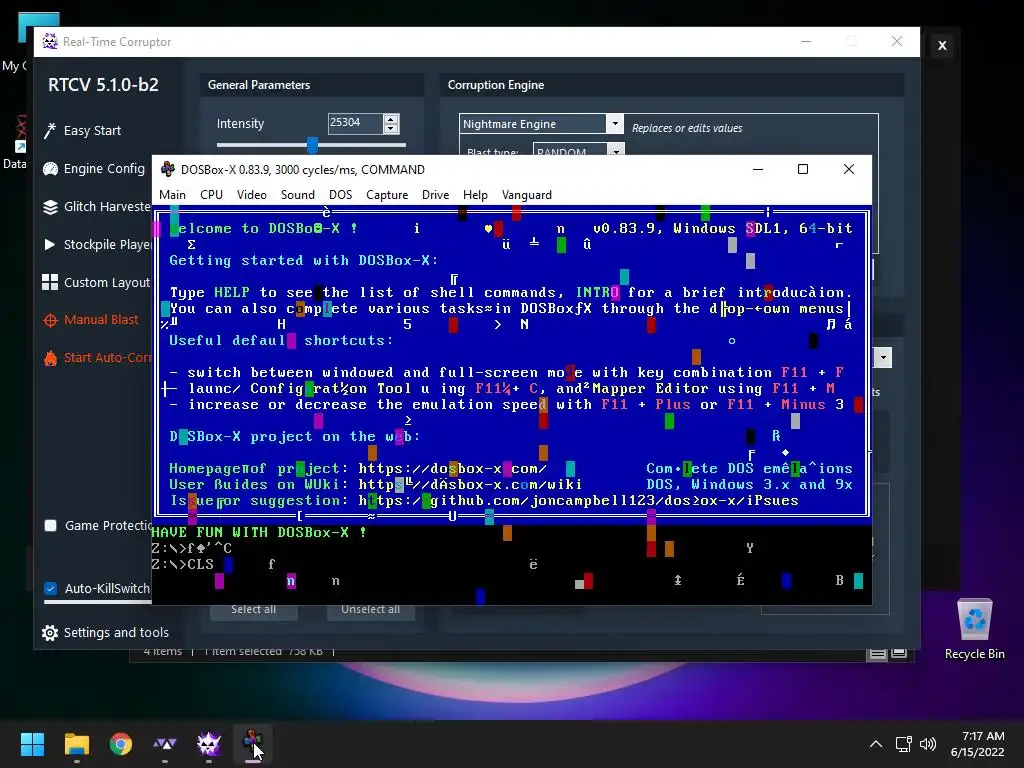This screenshot has width=1024, height=768.
Task: Click the DOSBox-X title bar icon
Action: coord(168,169)
